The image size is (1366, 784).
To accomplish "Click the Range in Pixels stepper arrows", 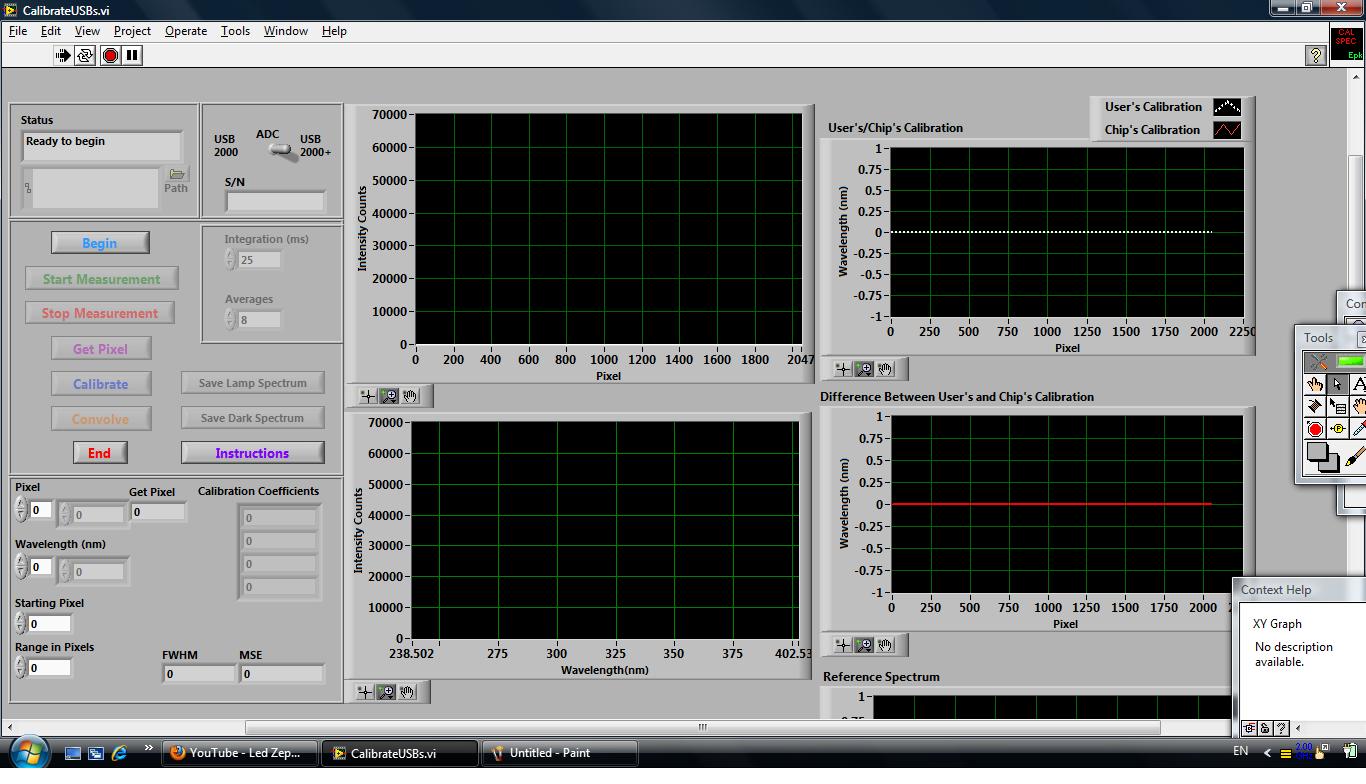I will point(21,668).
